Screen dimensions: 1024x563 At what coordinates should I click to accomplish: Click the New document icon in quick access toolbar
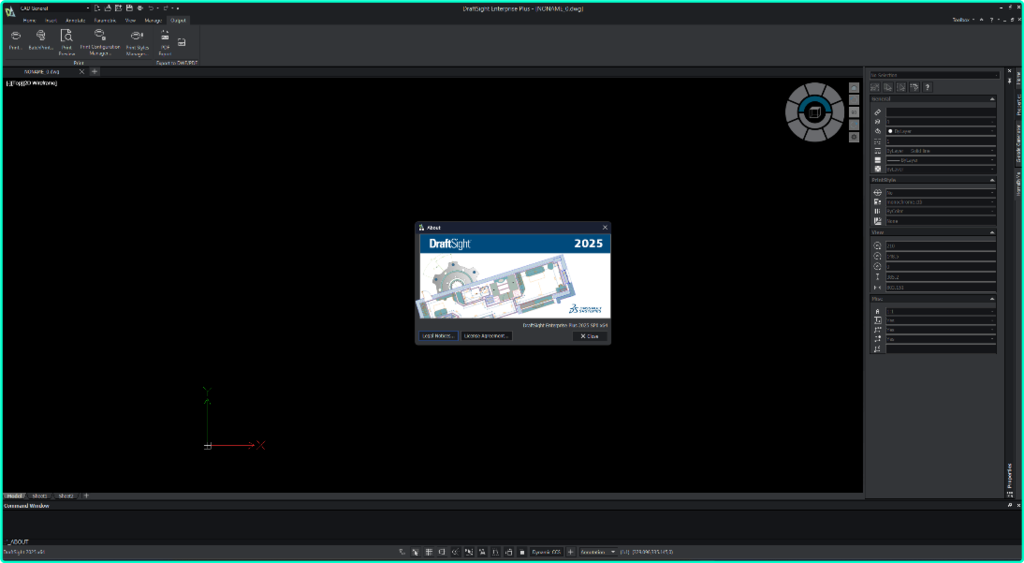click(x=97, y=8)
